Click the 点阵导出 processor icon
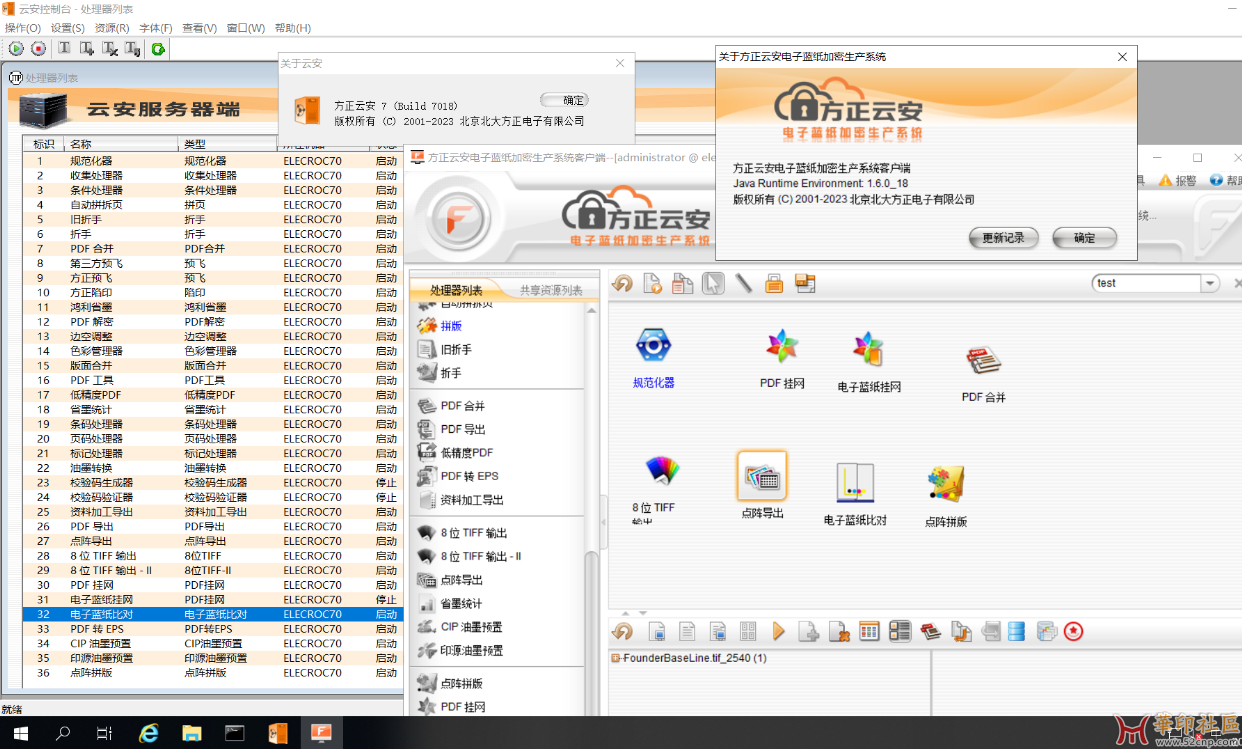 [x=762, y=476]
